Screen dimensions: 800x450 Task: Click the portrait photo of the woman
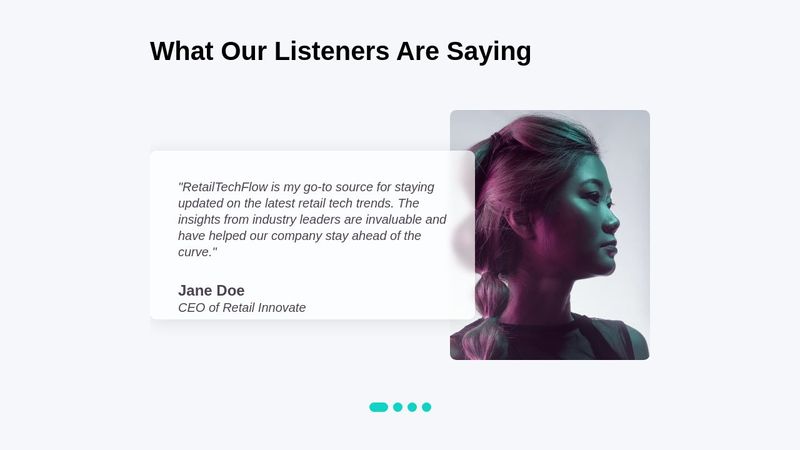tap(549, 235)
